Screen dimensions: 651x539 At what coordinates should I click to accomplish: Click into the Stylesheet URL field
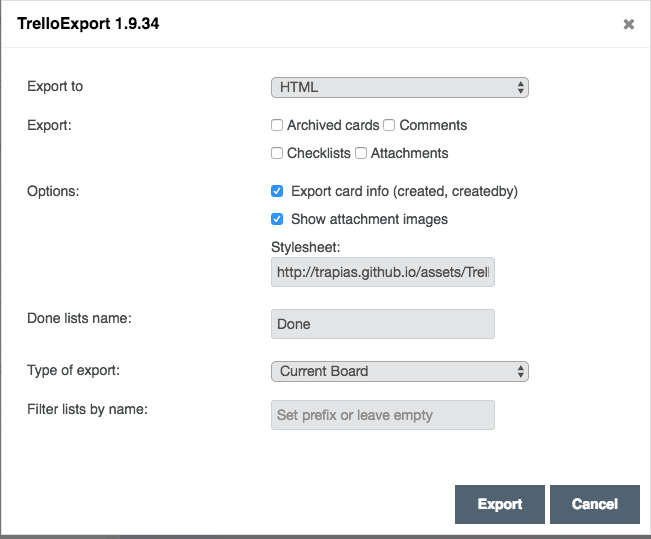tap(382, 272)
